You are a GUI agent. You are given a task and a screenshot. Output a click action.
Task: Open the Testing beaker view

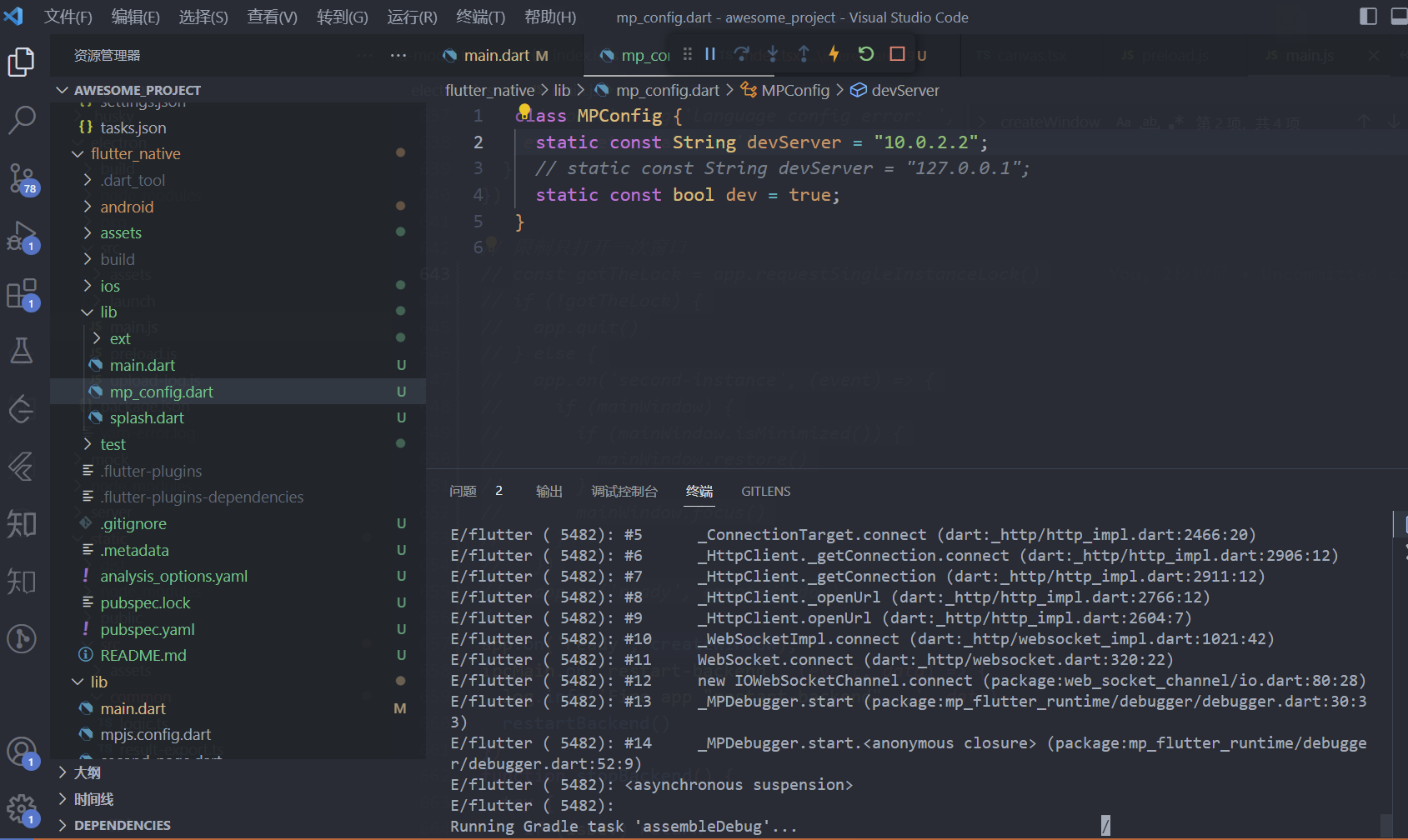(x=23, y=350)
